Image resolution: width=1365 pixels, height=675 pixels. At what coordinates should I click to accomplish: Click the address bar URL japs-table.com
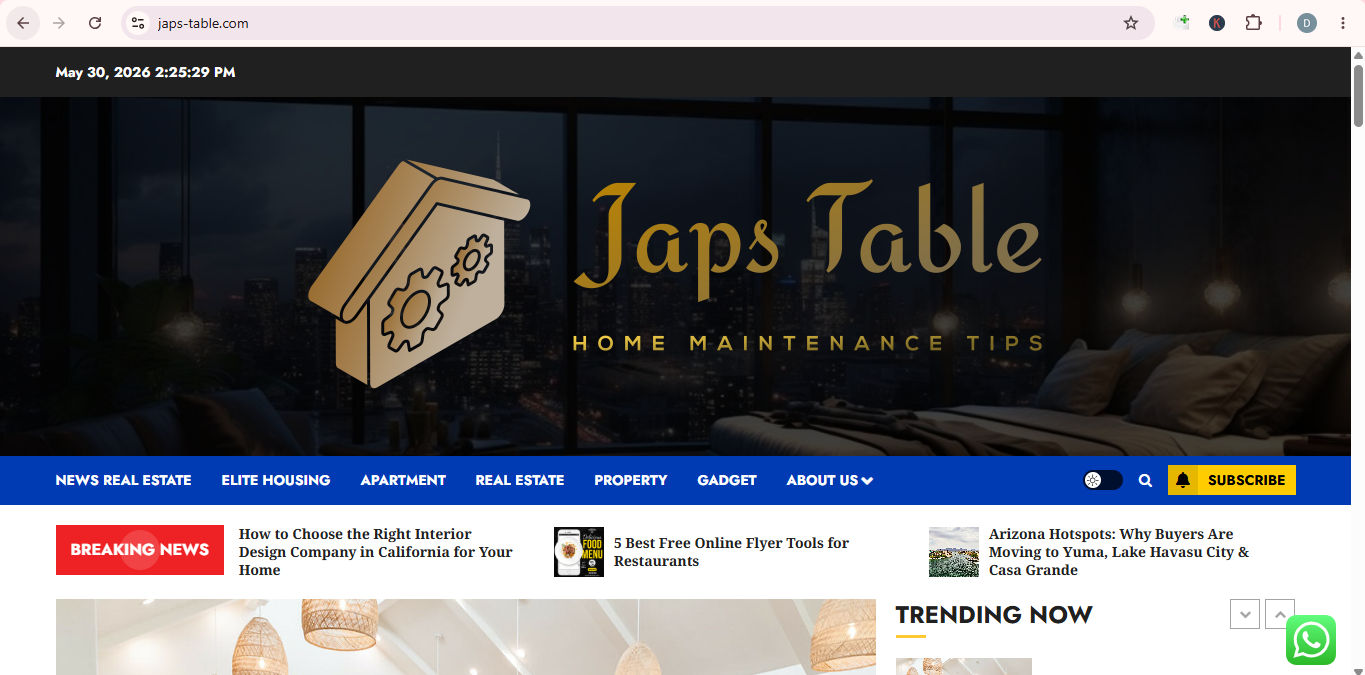203,23
